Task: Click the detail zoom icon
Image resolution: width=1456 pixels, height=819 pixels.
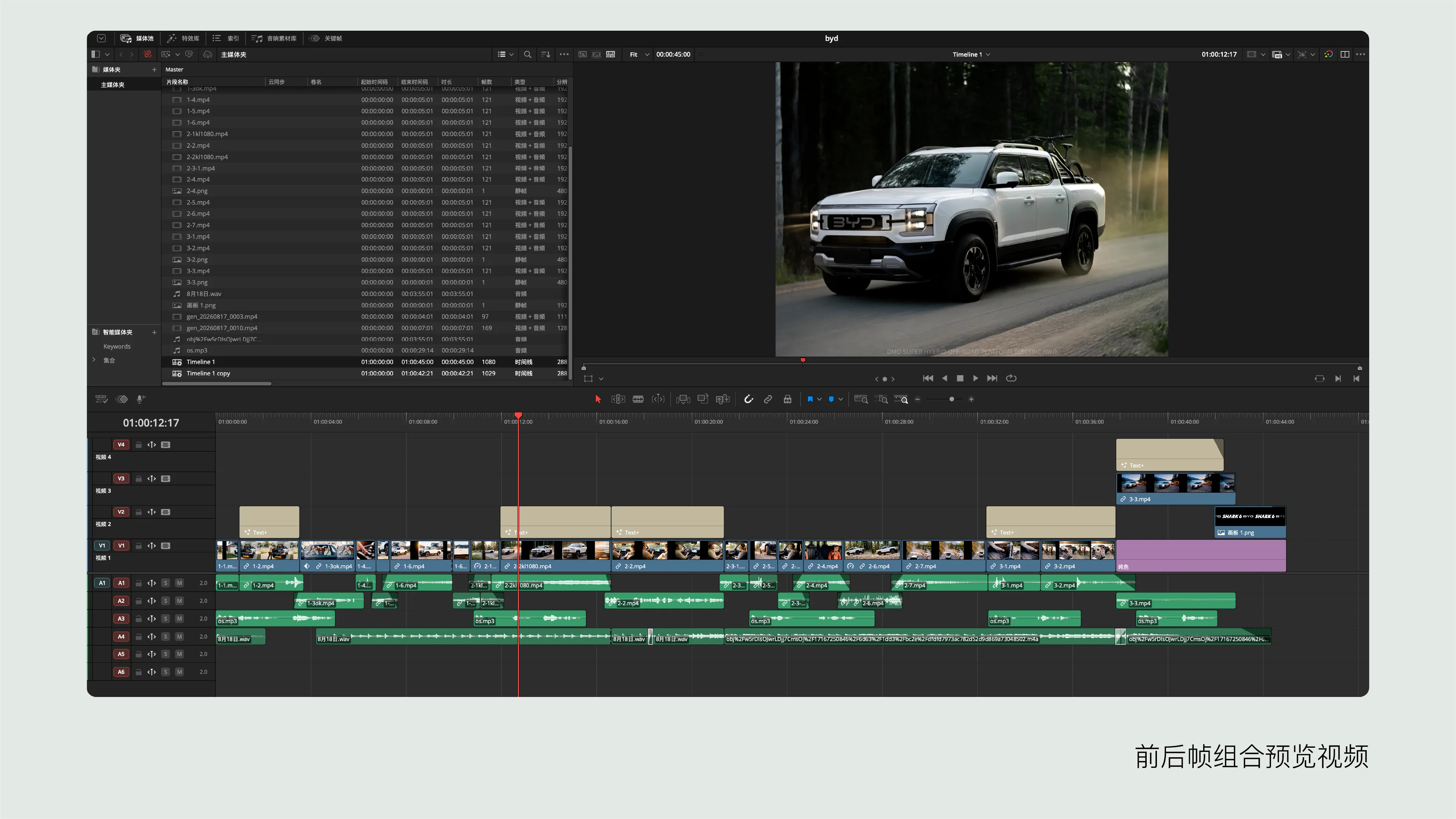Action: tap(881, 399)
